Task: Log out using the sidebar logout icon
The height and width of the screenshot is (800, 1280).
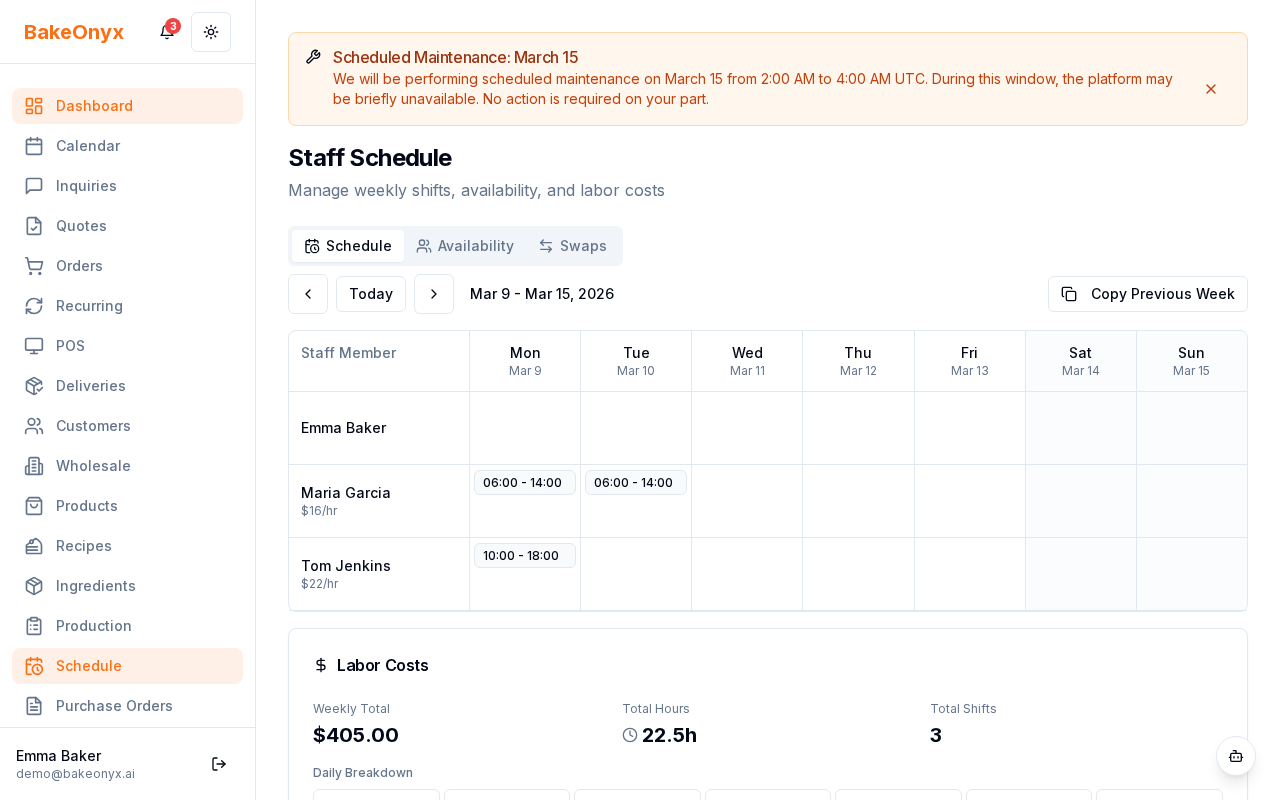Action: point(219,764)
